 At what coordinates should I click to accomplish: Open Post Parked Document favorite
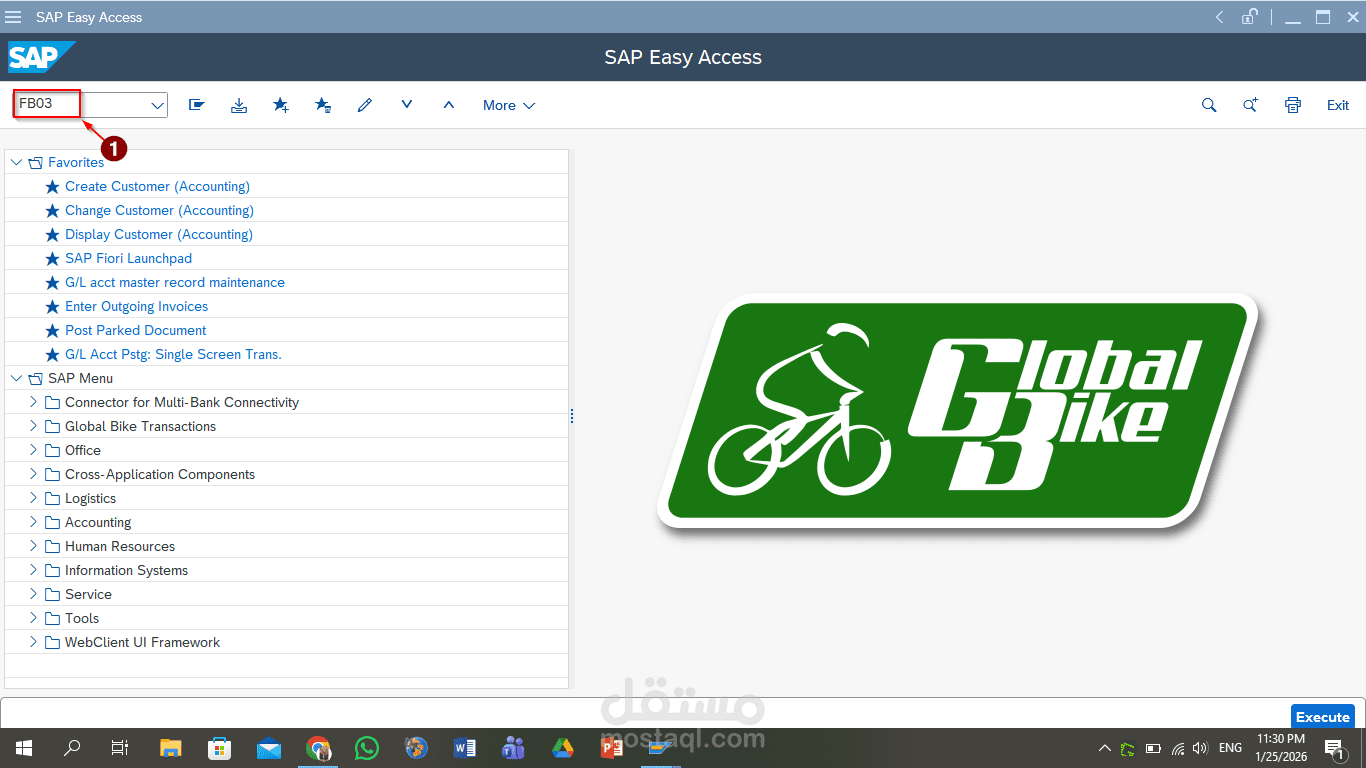[x=135, y=330]
